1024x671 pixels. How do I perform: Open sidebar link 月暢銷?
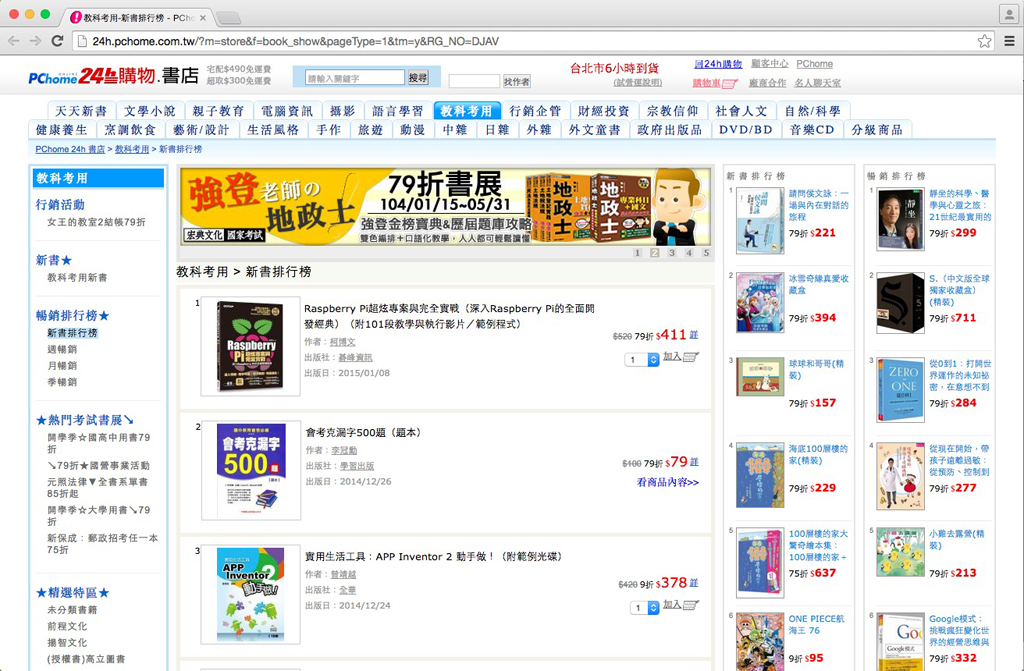coord(62,366)
